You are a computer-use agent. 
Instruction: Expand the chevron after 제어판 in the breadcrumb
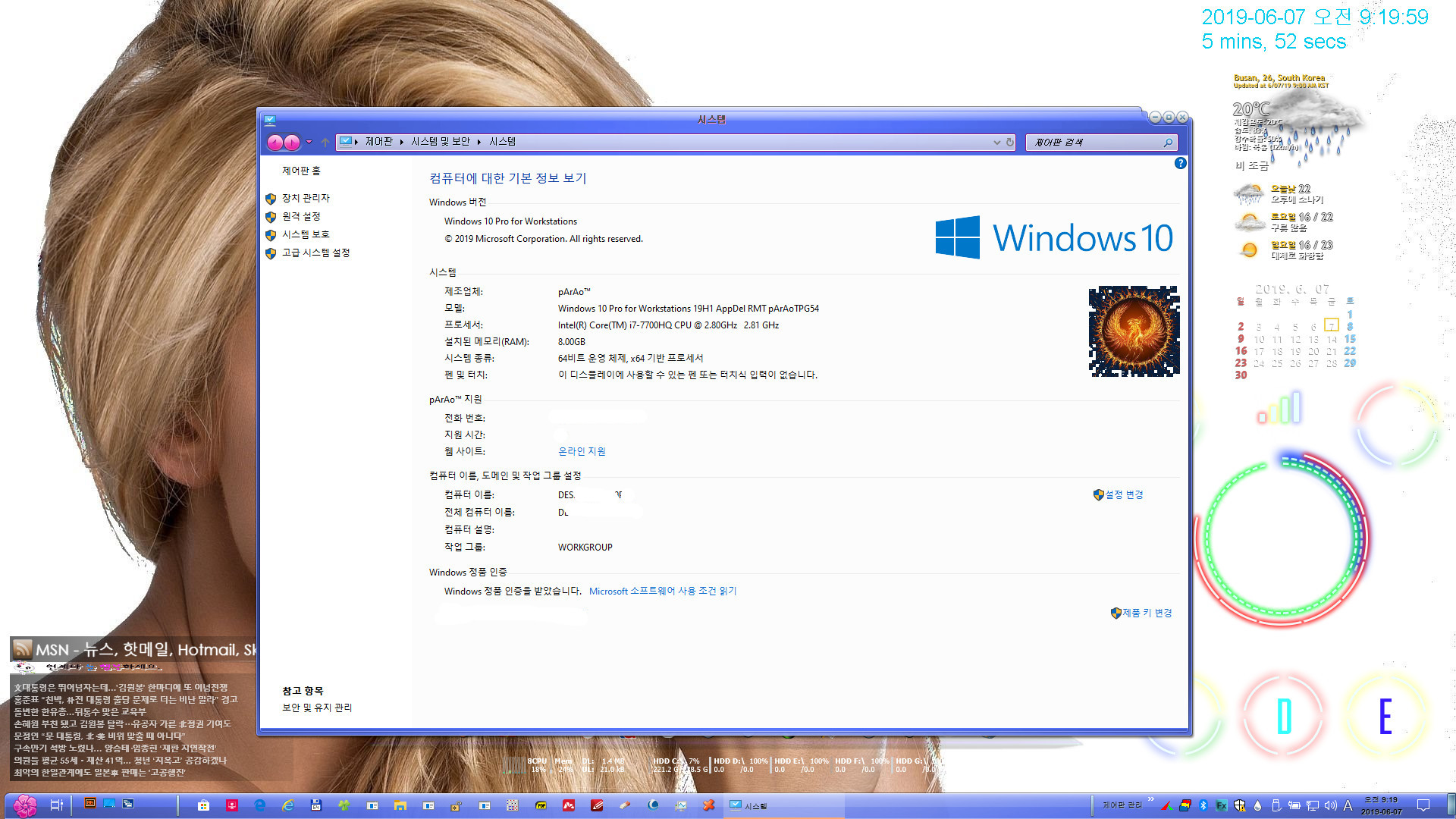tap(402, 142)
